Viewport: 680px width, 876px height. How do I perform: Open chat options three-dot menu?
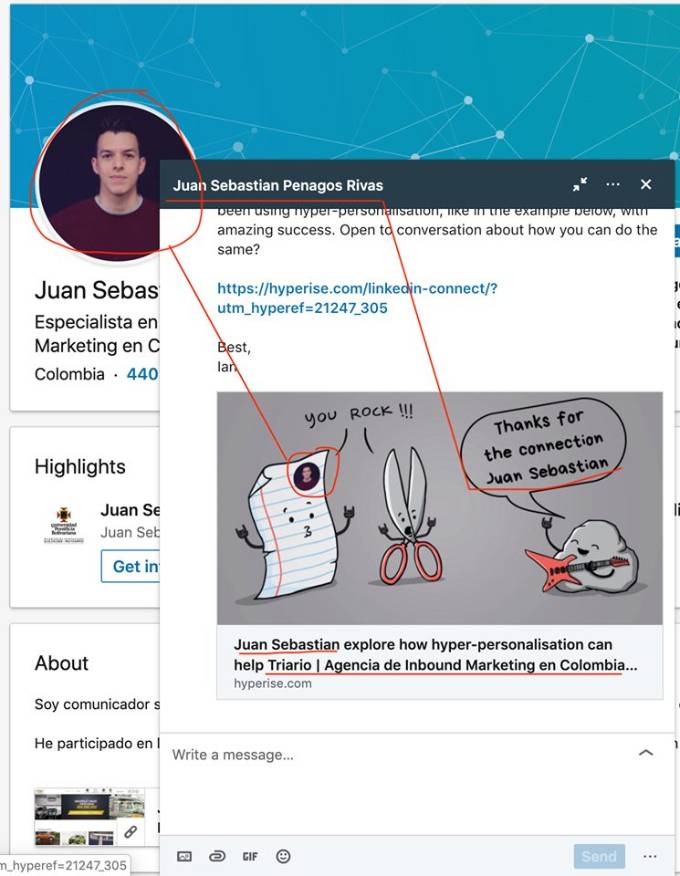[x=613, y=184]
